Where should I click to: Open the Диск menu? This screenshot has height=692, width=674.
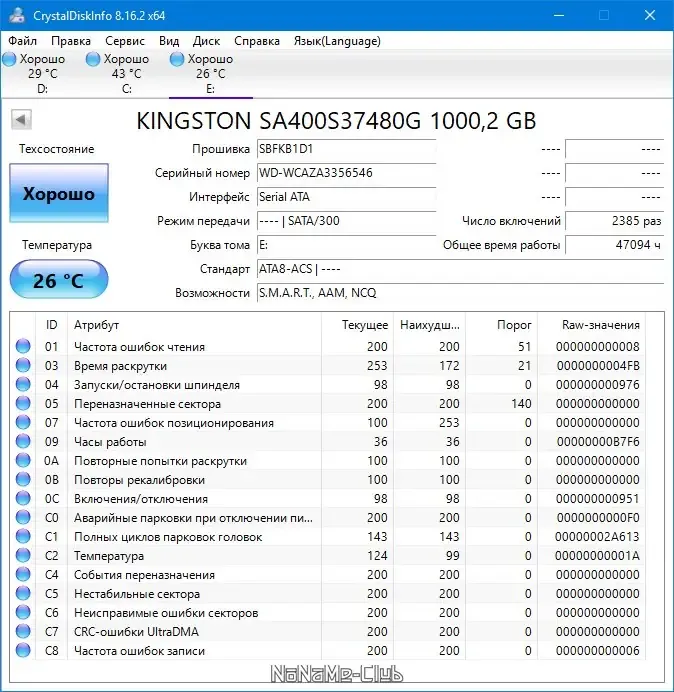[x=206, y=41]
